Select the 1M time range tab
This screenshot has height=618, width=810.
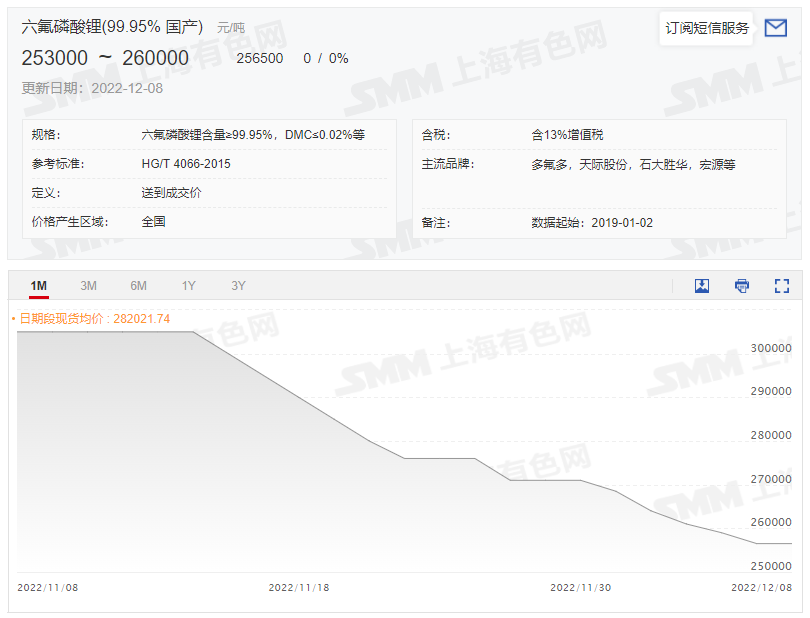coord(38,286)
